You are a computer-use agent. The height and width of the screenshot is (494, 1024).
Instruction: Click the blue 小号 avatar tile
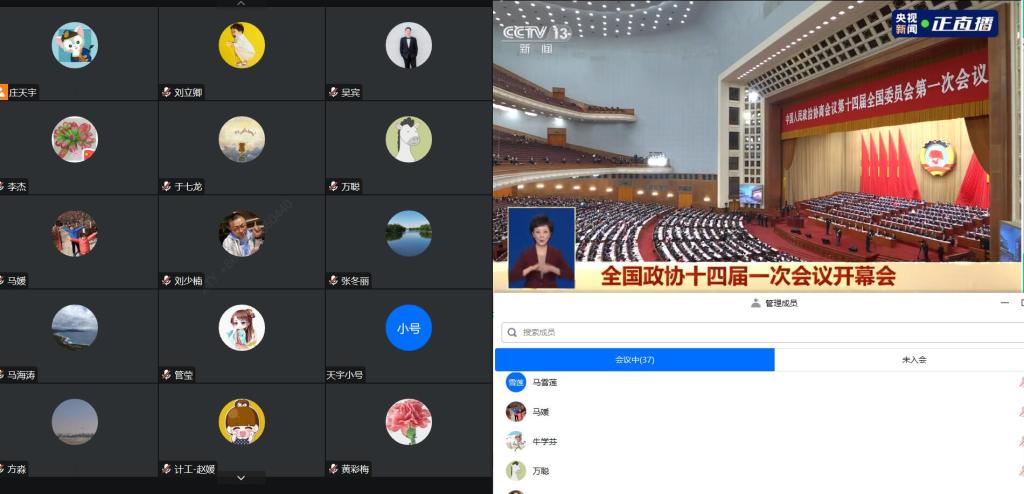coord(408,328)
